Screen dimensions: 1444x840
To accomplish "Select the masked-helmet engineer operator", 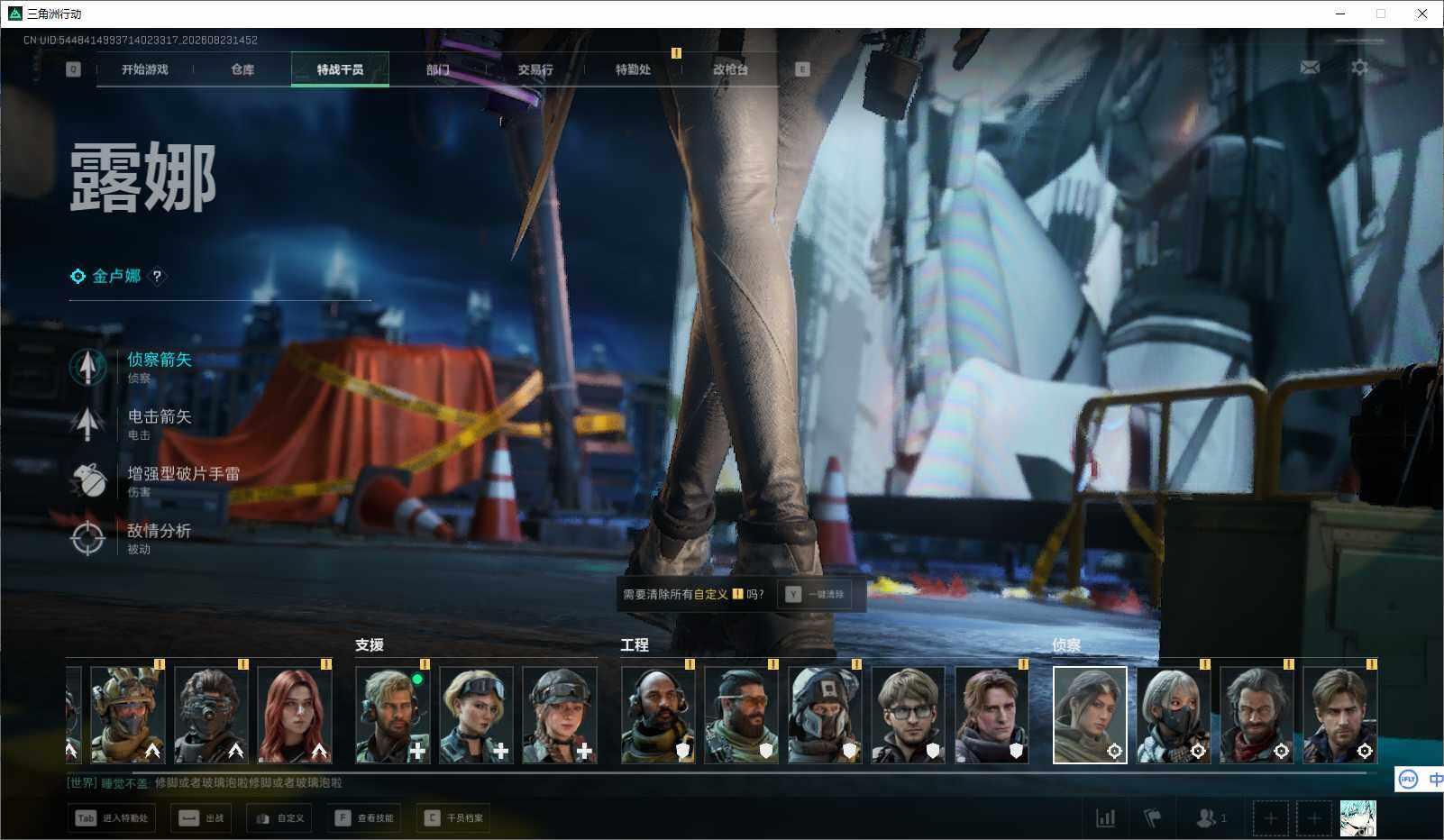I will (x=825, y=715).
